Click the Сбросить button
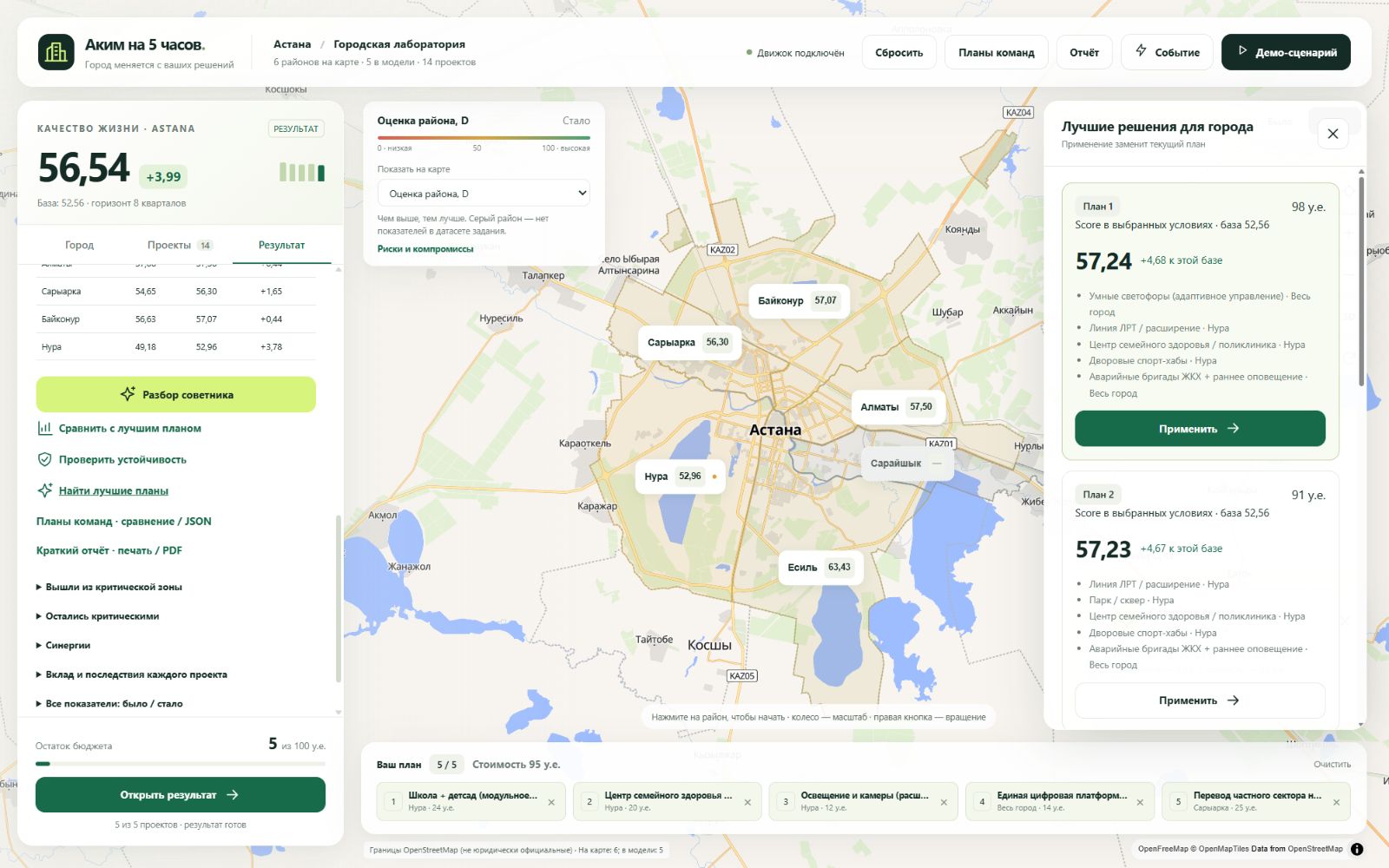This screenshot has height=868, width=1389. (899, 52)
